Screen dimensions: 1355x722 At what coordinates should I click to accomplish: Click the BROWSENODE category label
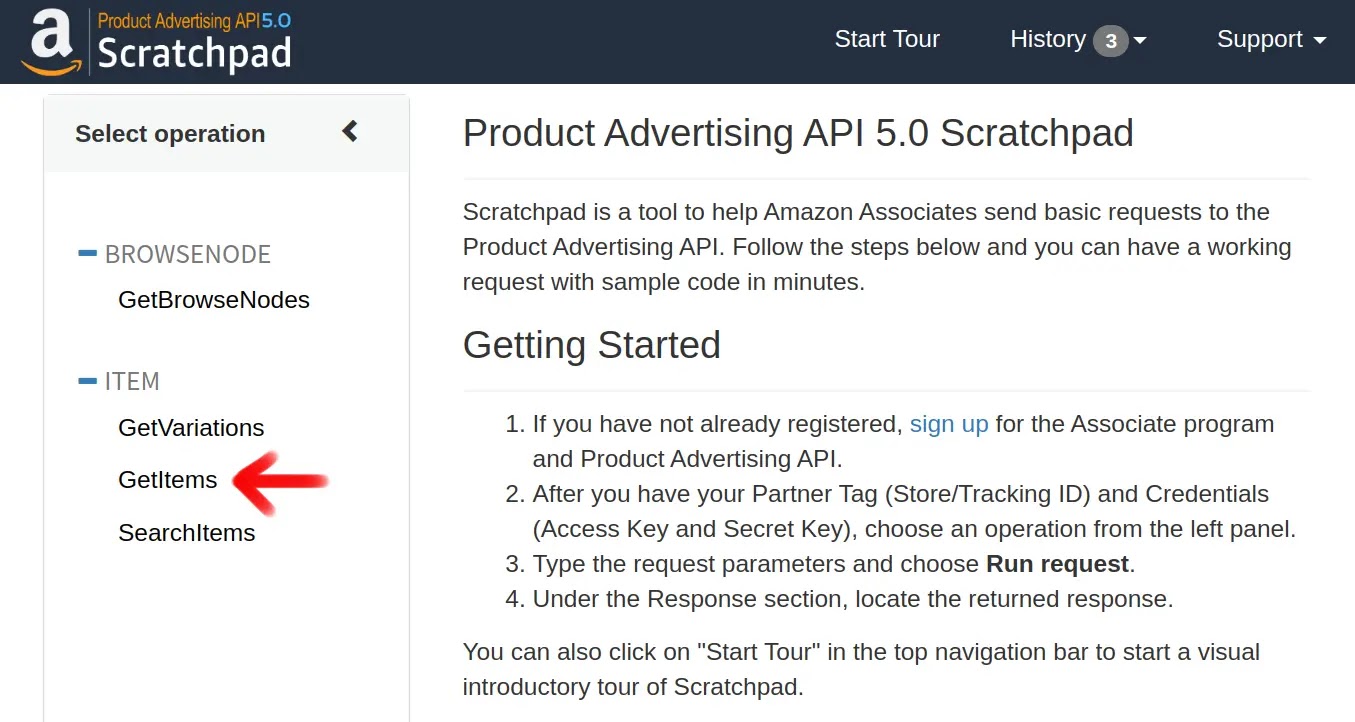coord(188,254)
